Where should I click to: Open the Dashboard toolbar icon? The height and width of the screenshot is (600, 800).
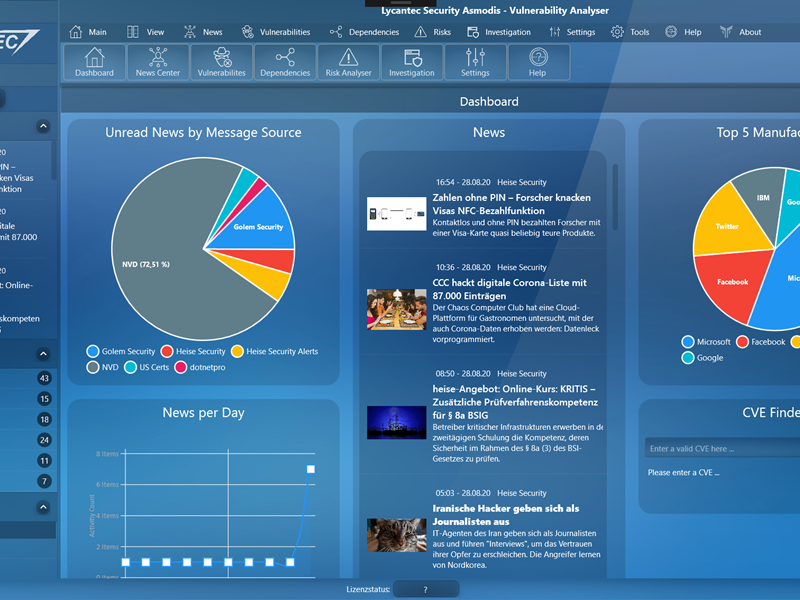[x=94, y=62]
